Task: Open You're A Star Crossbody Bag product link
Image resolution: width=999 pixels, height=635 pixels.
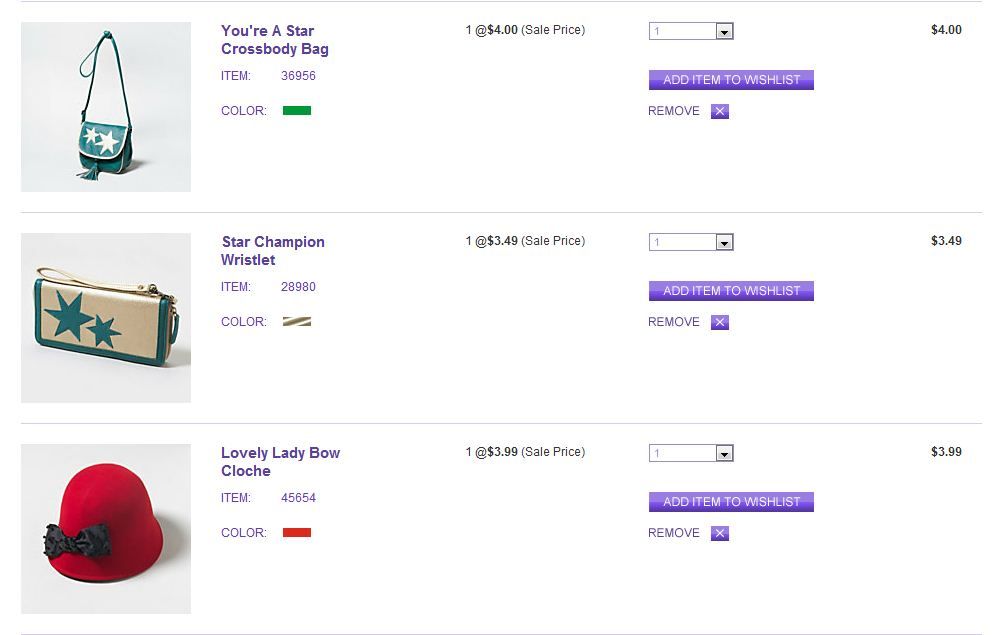Action: point(274,40)
